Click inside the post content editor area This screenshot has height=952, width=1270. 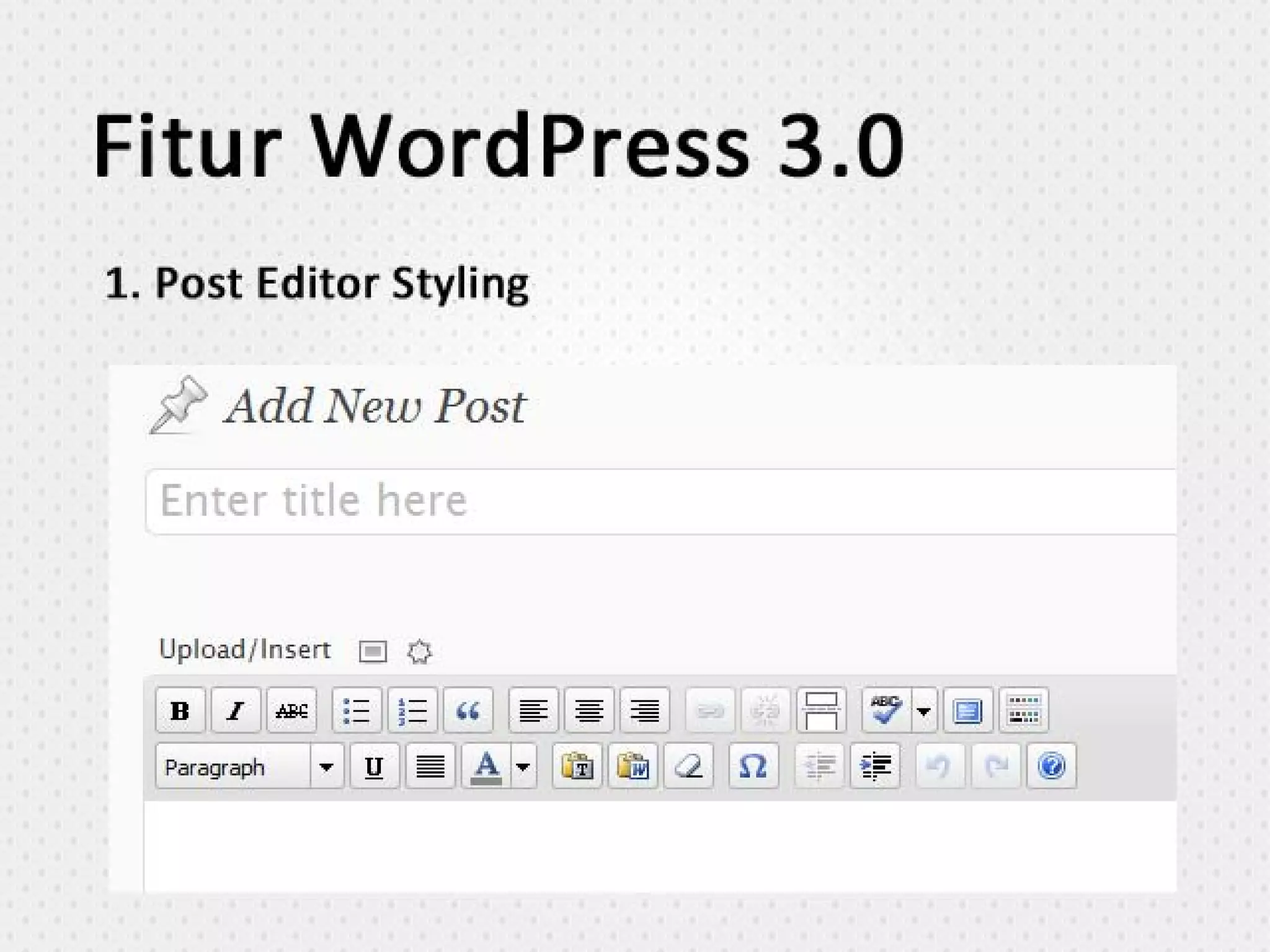(x=660, y=846)
